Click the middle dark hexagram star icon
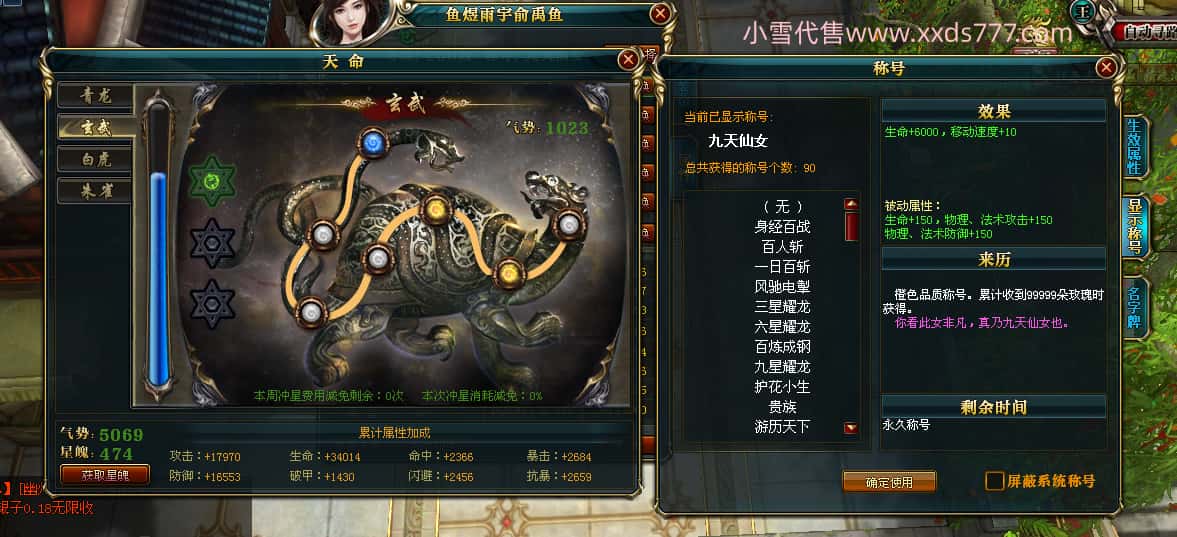This screenshot has width=1177, height=537. [x=212, y=243]
